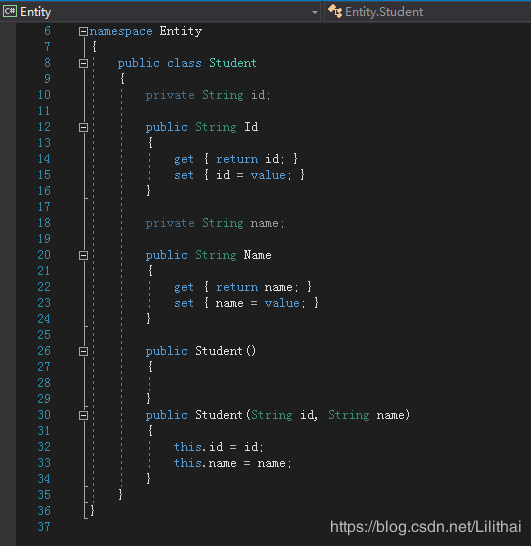The height and width of the screenshot is (546, 531).
Task: Click the Student class name on line 8
Action: click(233, 63)
